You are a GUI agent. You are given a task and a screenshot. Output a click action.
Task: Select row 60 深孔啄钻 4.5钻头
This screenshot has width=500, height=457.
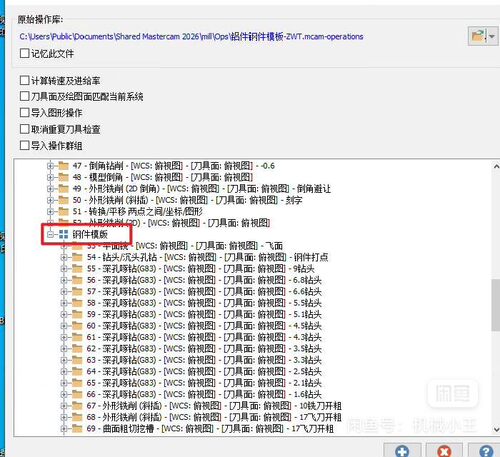(x=204, y=326)
